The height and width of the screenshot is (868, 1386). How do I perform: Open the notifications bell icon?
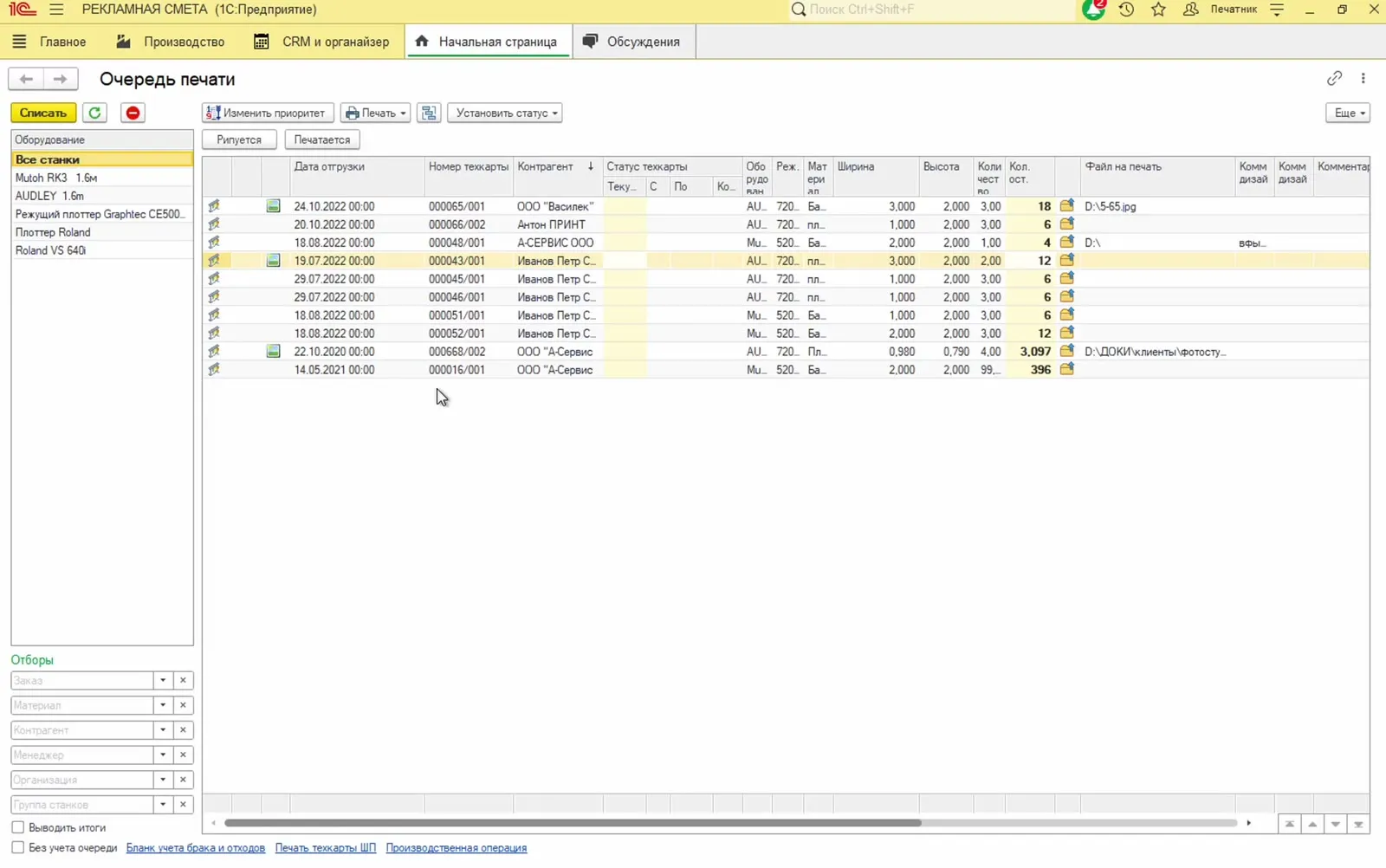click(x=1093, y=10)
